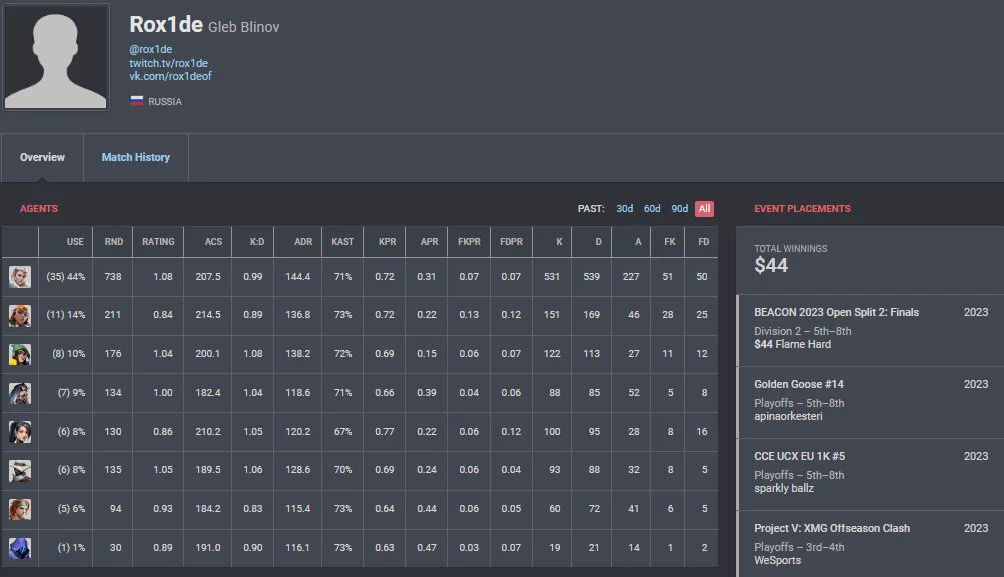This screenshot has width=1004, height=577.
Task: Open the Golden Goose #14 event placement
Action: [x=871, y=403]
